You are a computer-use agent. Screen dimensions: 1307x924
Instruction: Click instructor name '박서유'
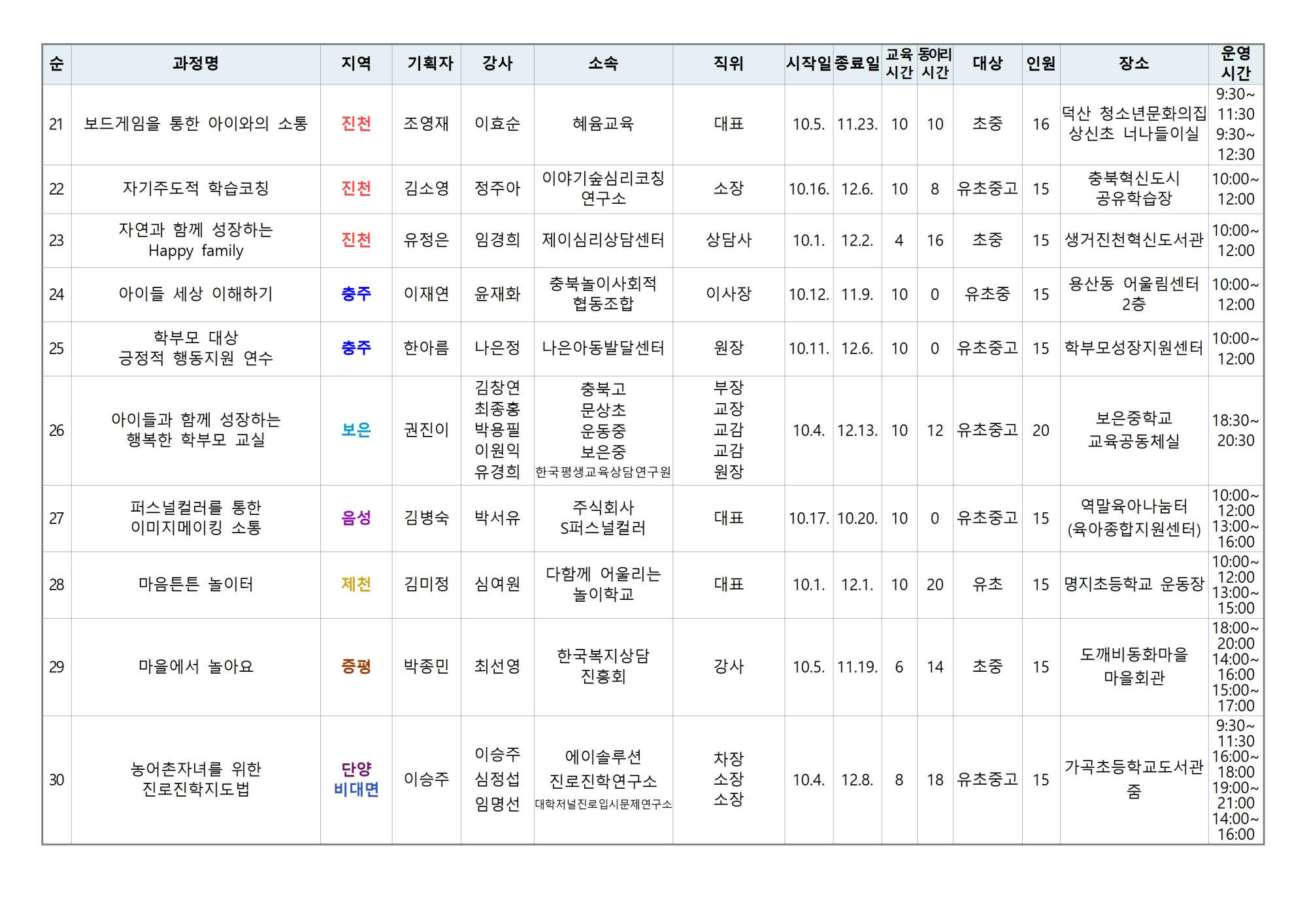point(497,518)
